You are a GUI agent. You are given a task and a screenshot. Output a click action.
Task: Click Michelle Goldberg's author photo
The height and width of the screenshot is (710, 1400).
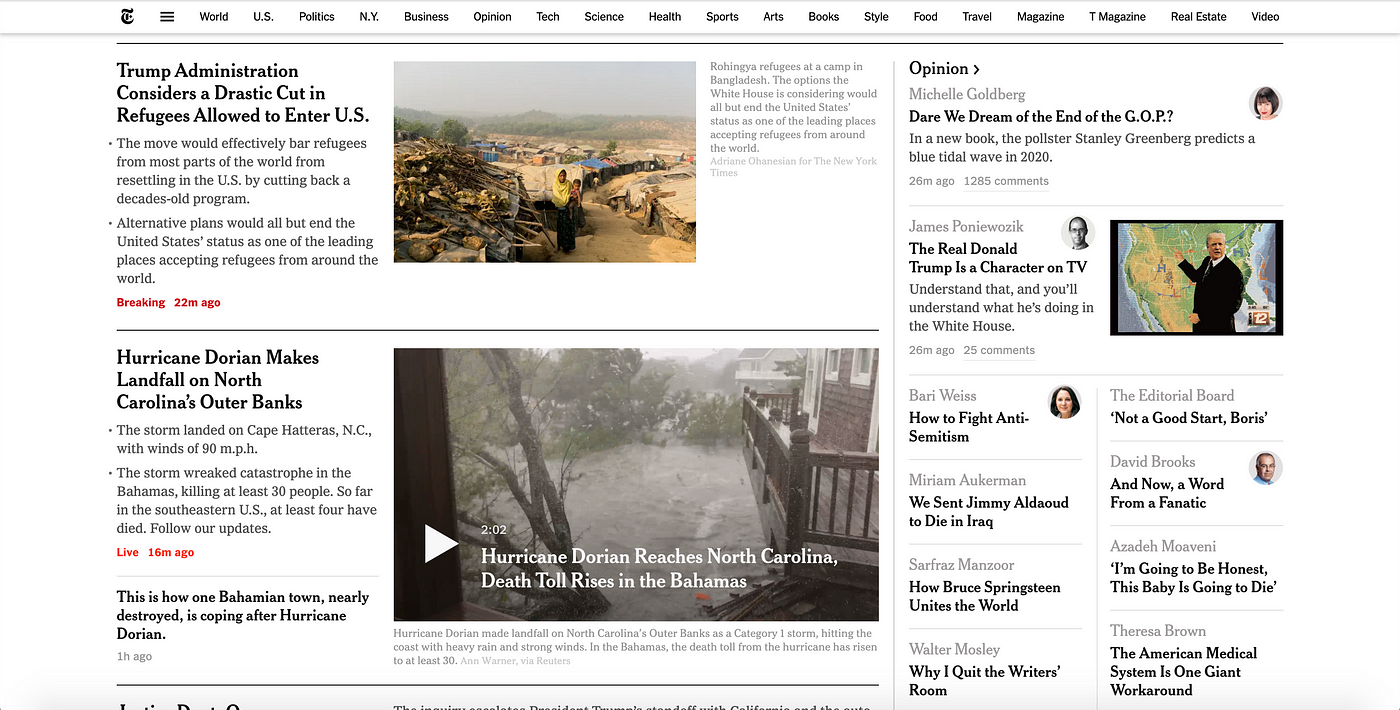click(1266, 102)
